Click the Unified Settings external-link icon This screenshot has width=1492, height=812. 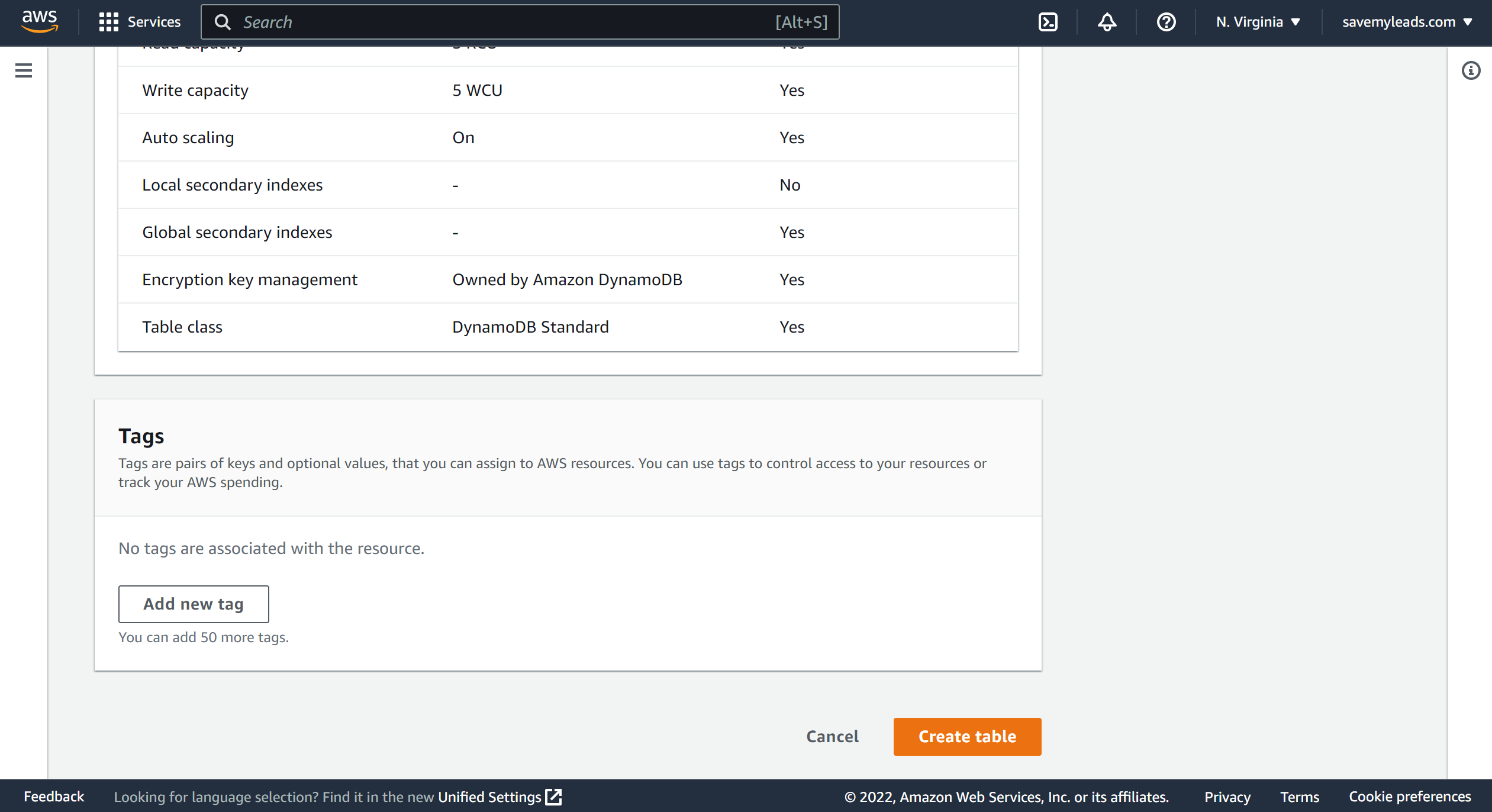point(553,797)
